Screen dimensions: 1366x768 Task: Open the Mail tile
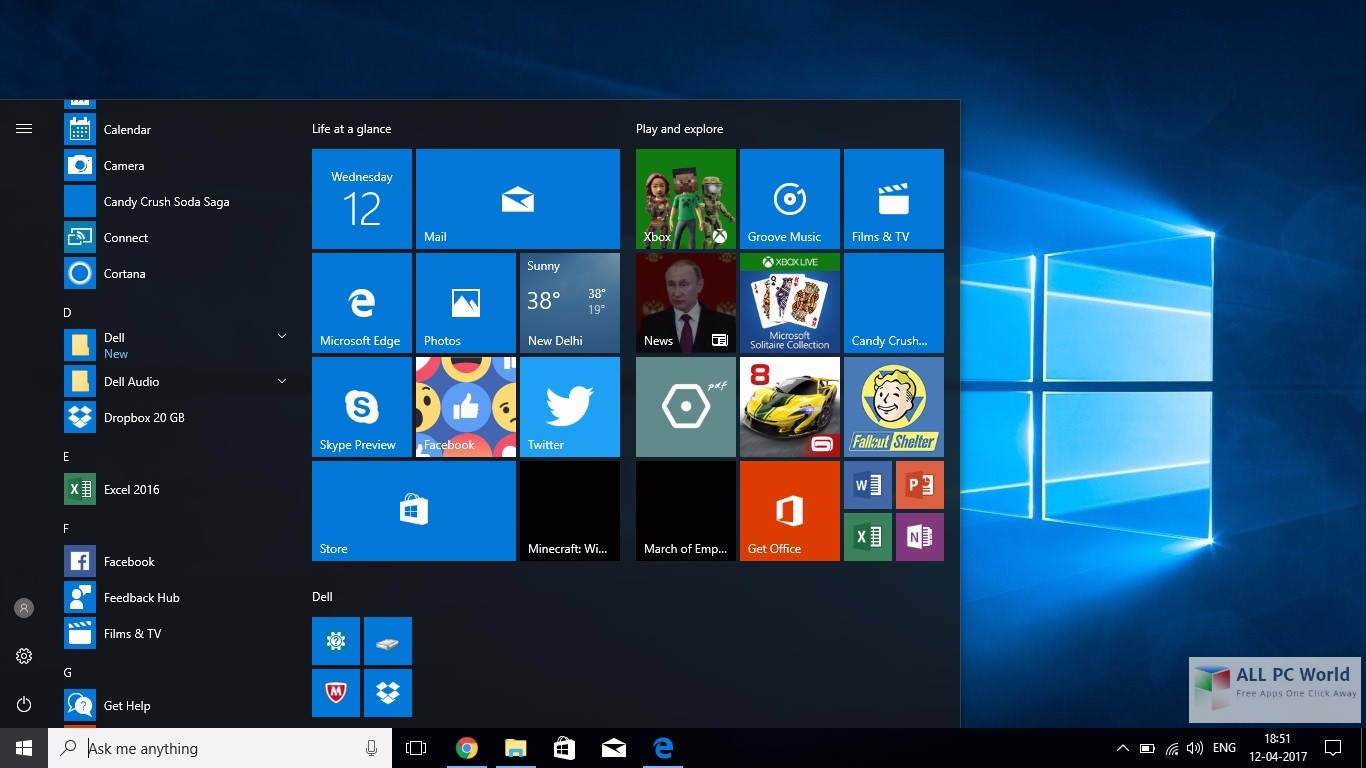(517, 198)
